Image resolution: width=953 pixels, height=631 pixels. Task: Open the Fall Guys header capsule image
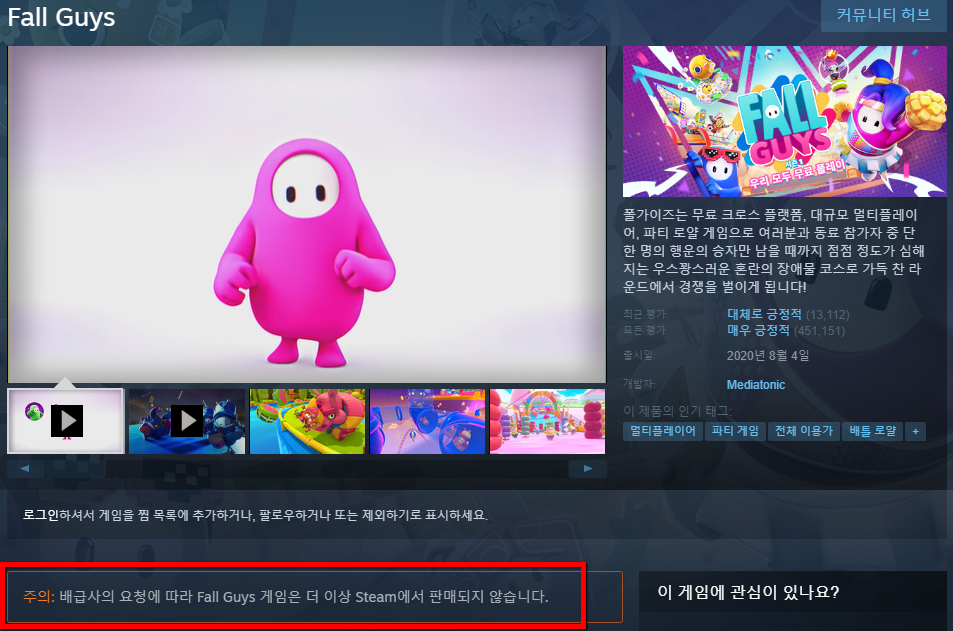(x=785, y=122)
